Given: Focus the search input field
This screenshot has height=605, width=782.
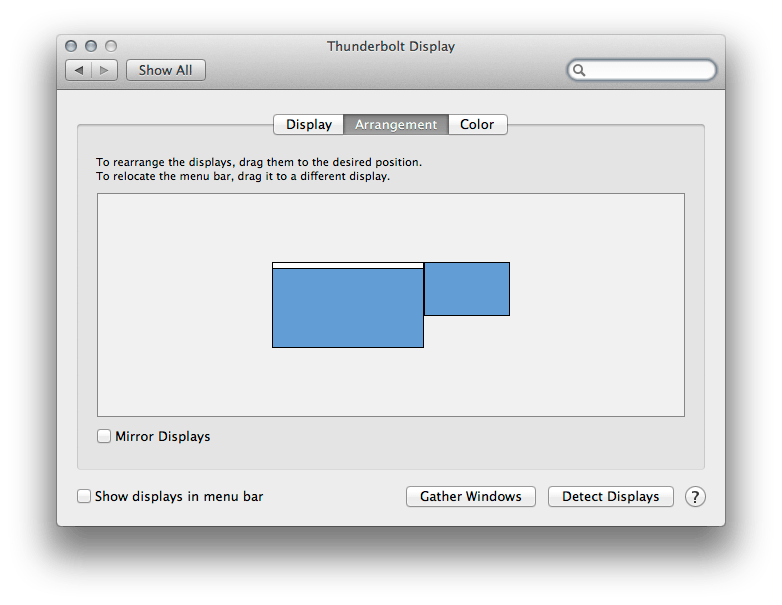Looking at the screenshot, I should coord(642,70).
